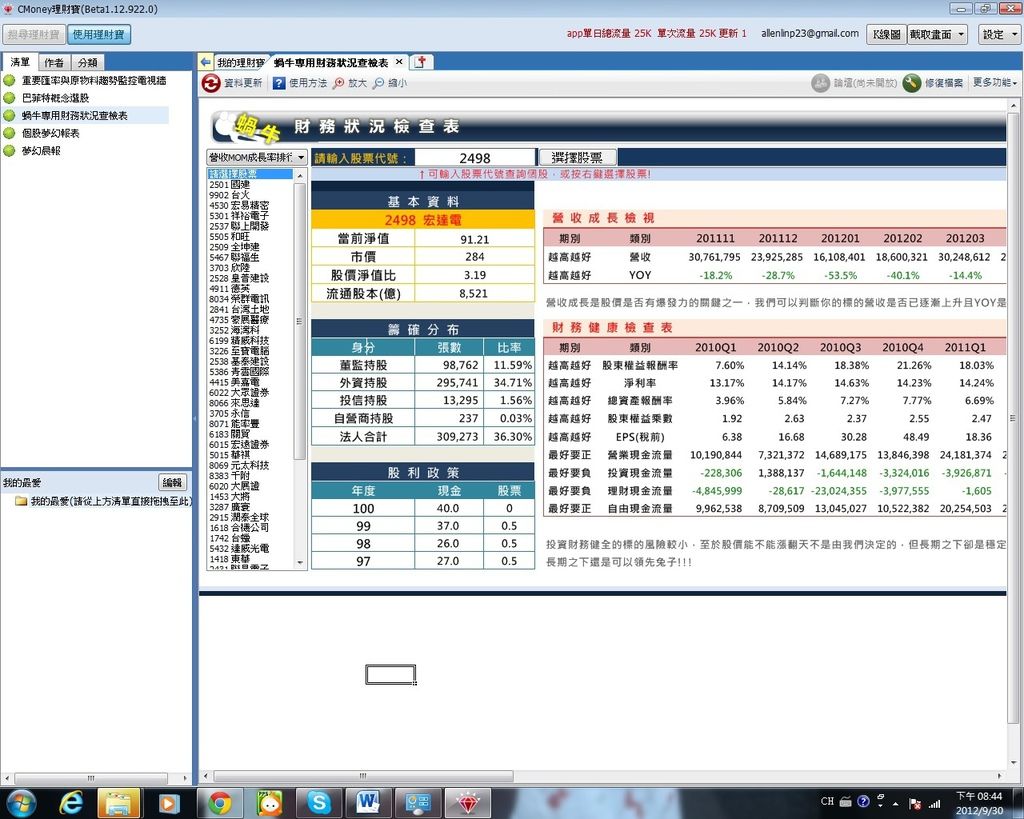This screenshot has width=1024, height=819.
Task: Click the 201203 revenue column header
Action: (965, 238)
